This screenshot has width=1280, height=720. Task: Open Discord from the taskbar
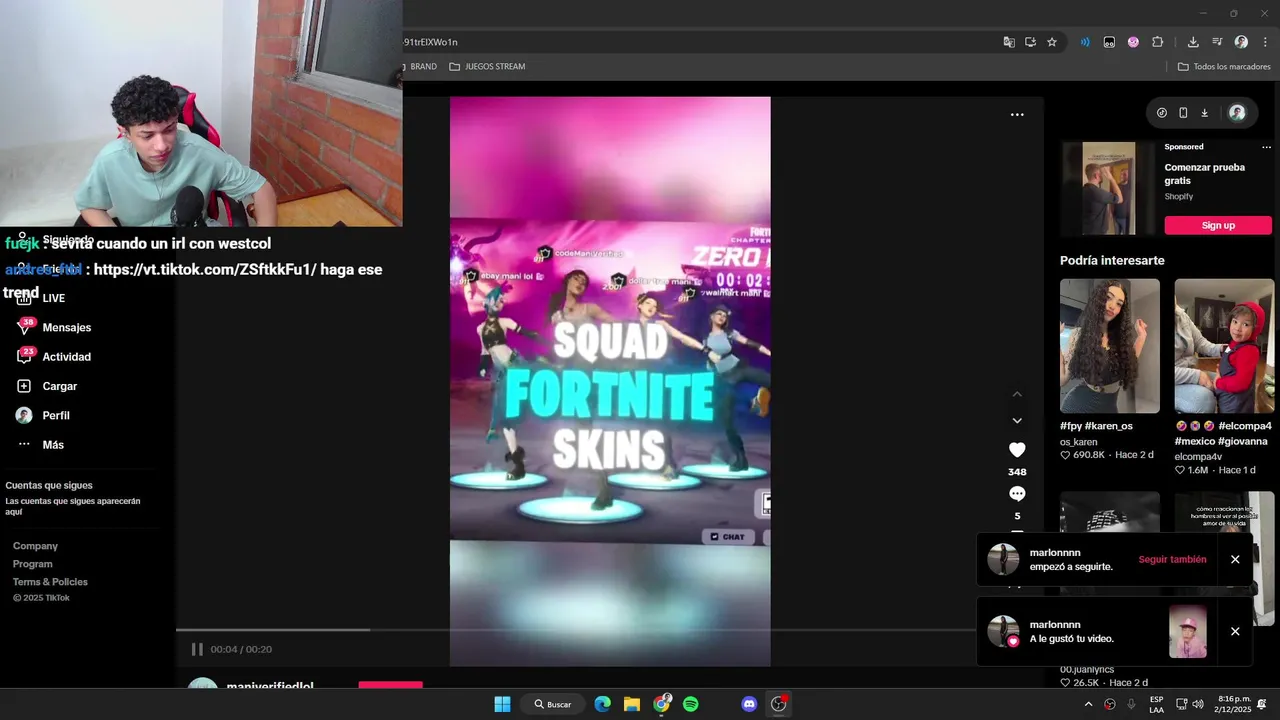point(749,704)
